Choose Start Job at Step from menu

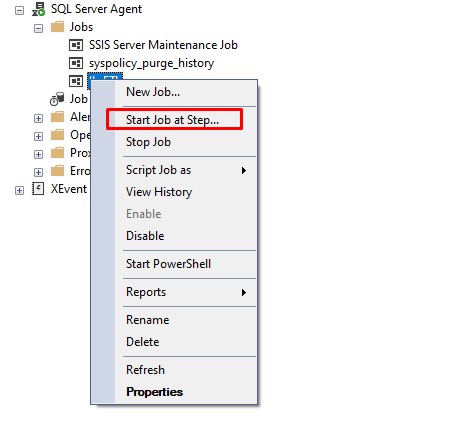tap(174, 120)
